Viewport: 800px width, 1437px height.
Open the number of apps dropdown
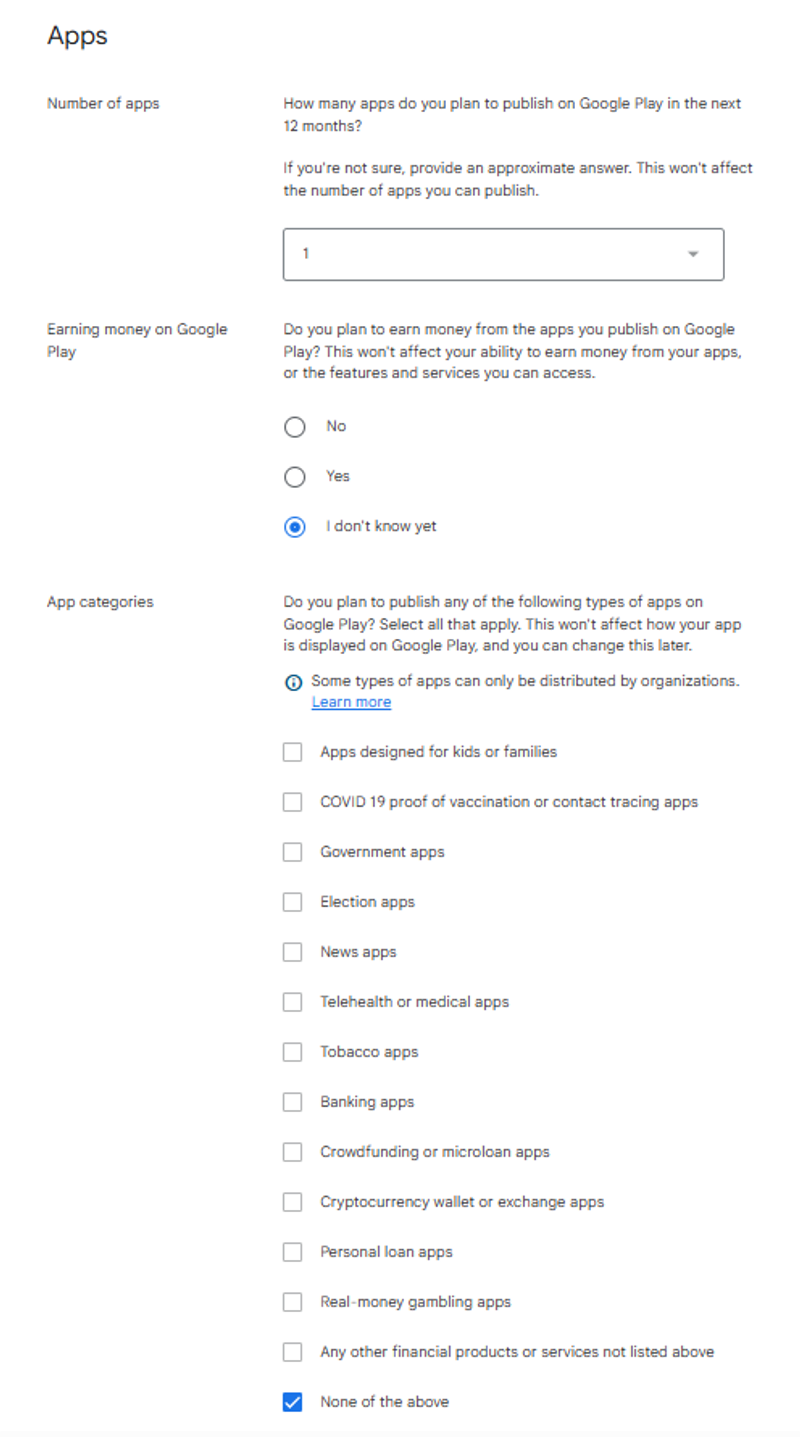[x=503, y=254]
